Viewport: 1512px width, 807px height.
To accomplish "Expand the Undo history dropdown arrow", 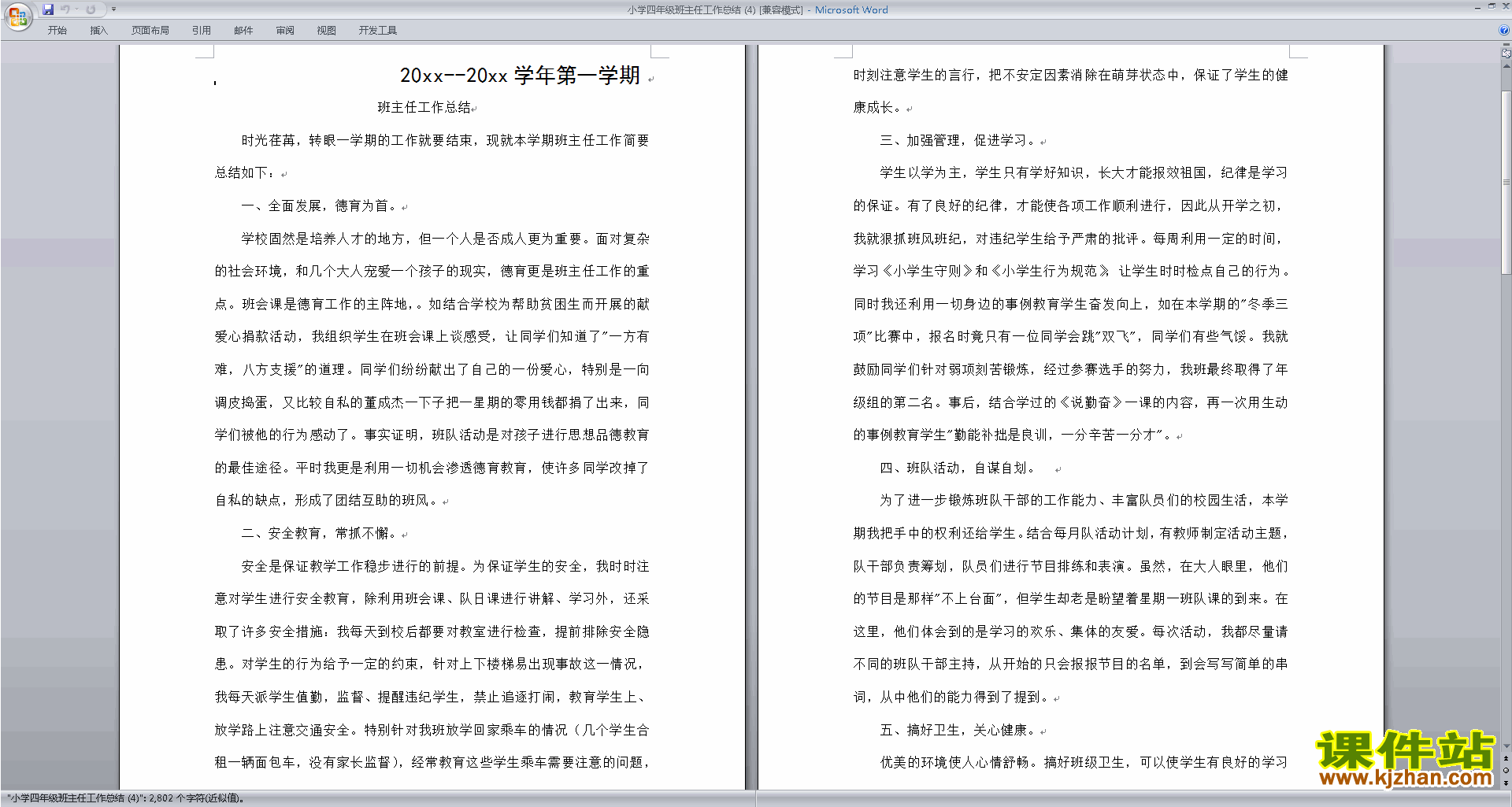I will 77,9.
